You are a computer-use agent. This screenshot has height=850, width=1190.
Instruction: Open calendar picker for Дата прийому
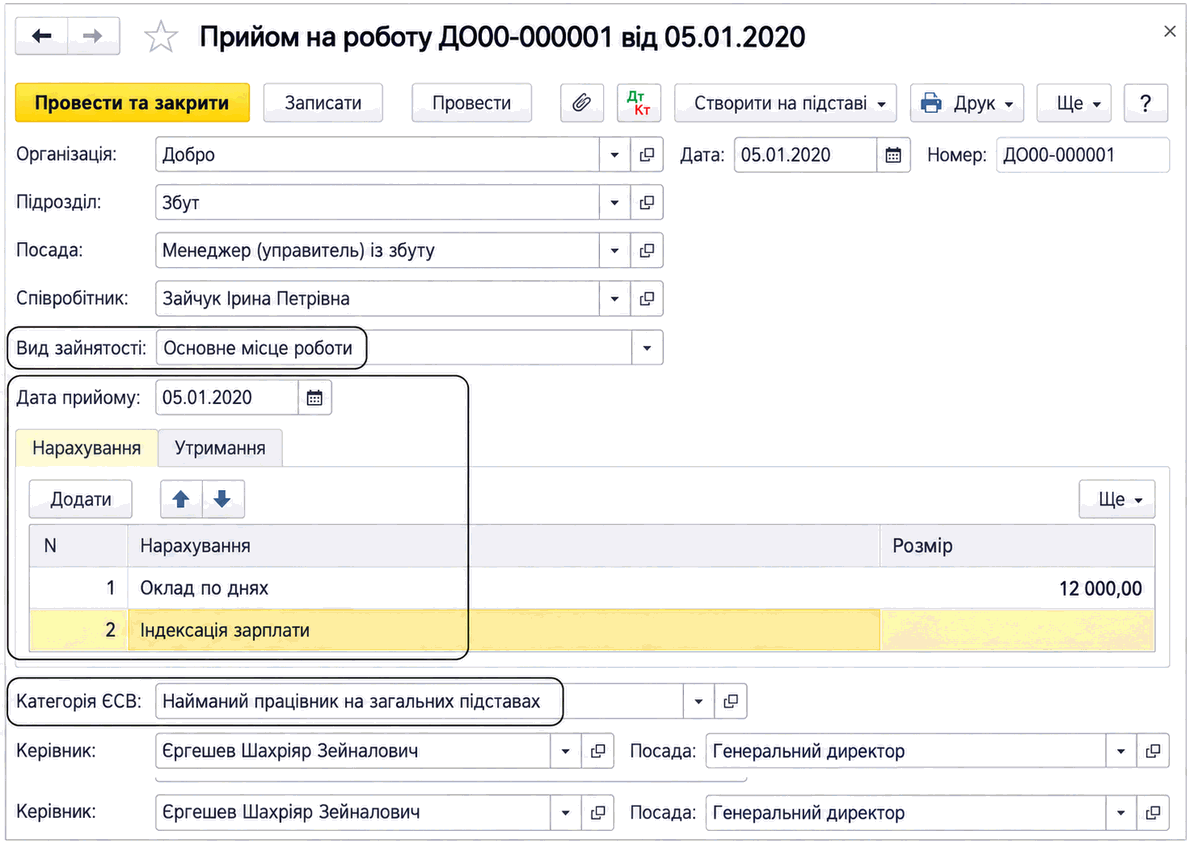coord(314,398)
